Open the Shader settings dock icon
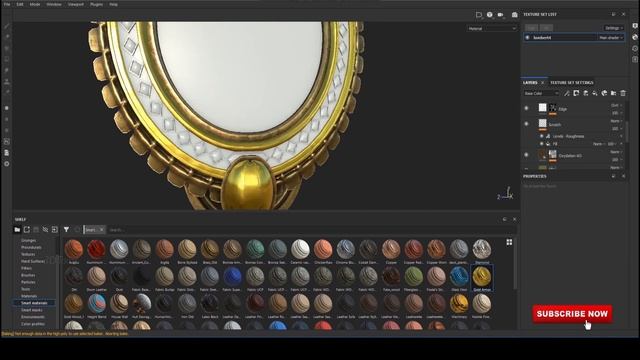 click(x=635, y=37)
